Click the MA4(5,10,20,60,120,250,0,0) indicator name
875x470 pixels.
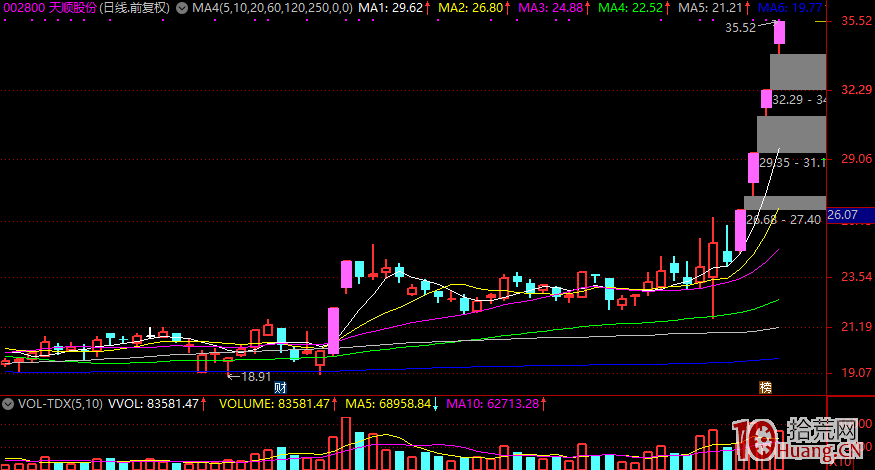(x=272, y=8)
